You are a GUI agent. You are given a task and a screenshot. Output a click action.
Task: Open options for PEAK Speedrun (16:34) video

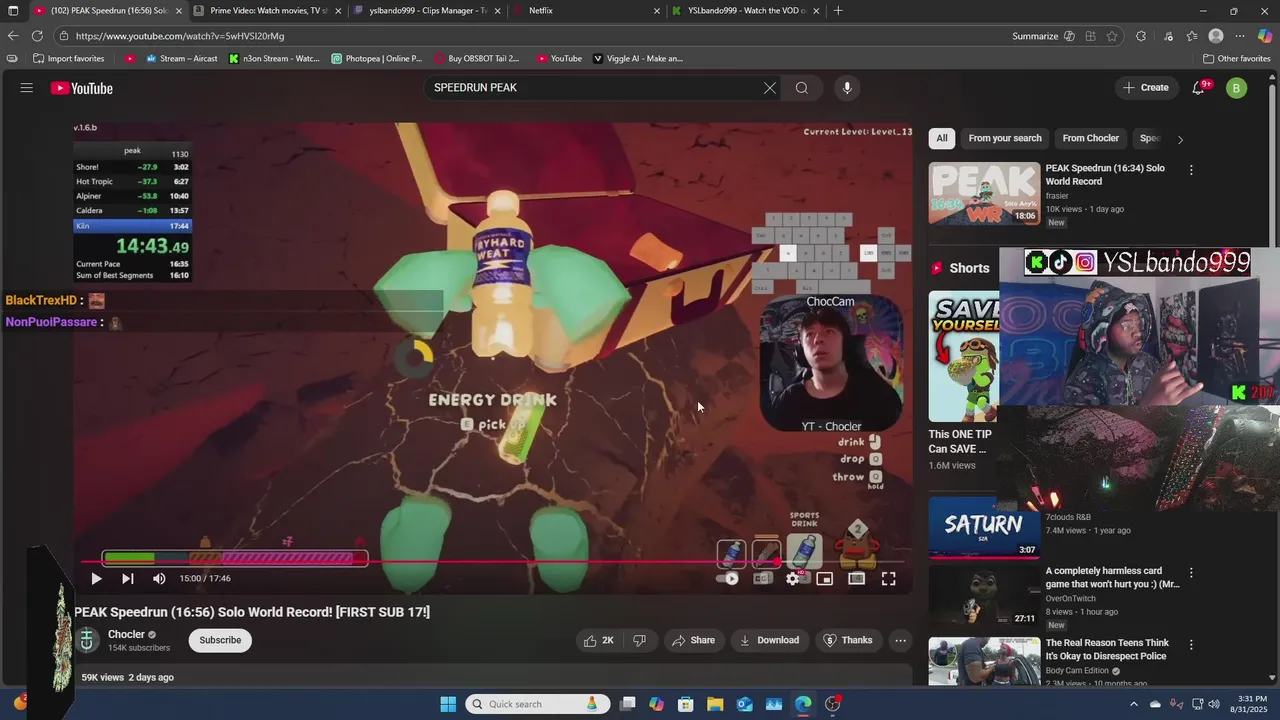pos(1191,170)
